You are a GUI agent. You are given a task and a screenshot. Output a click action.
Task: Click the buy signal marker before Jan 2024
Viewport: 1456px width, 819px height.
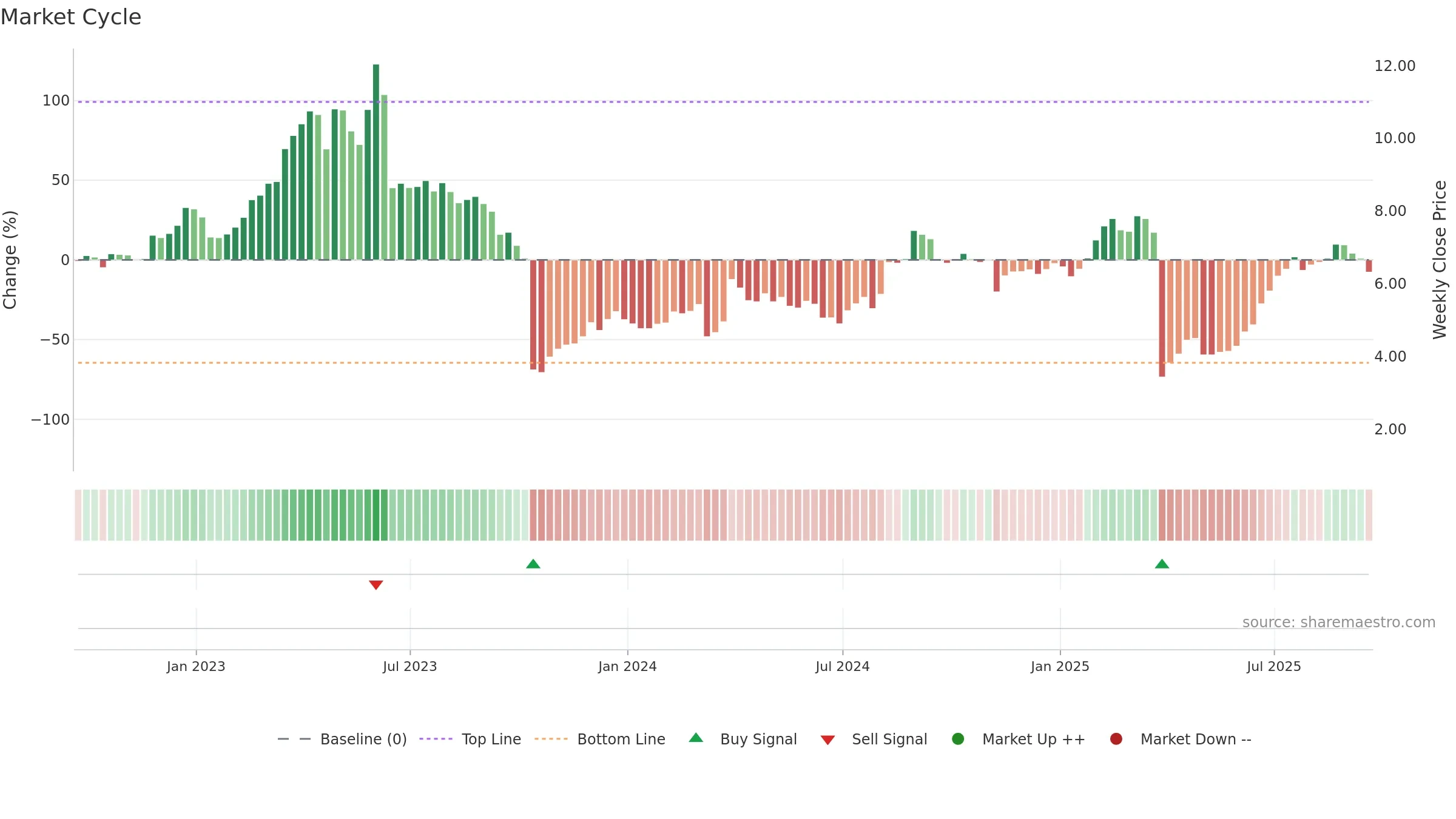(x=533, y=564)
